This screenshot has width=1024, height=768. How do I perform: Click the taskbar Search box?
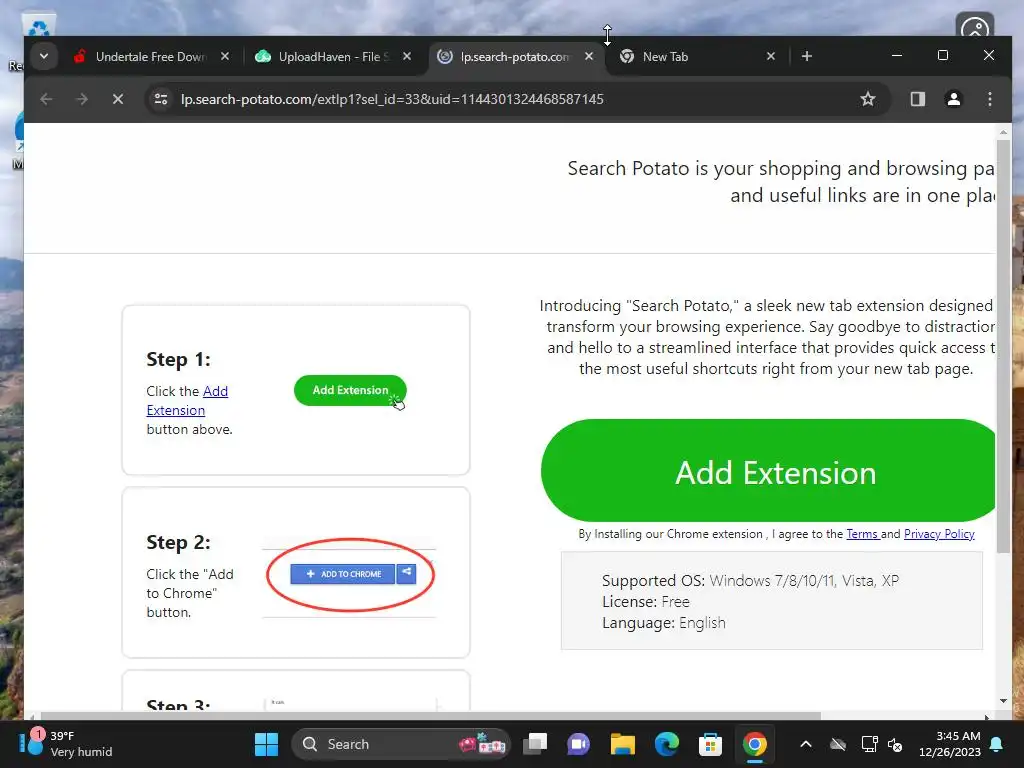click(400, 744)
